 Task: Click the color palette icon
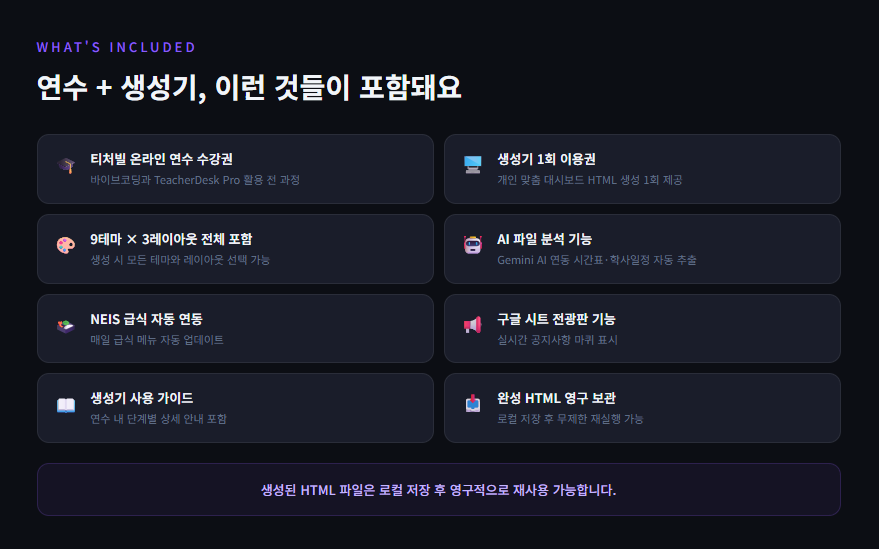coord(66,246)
